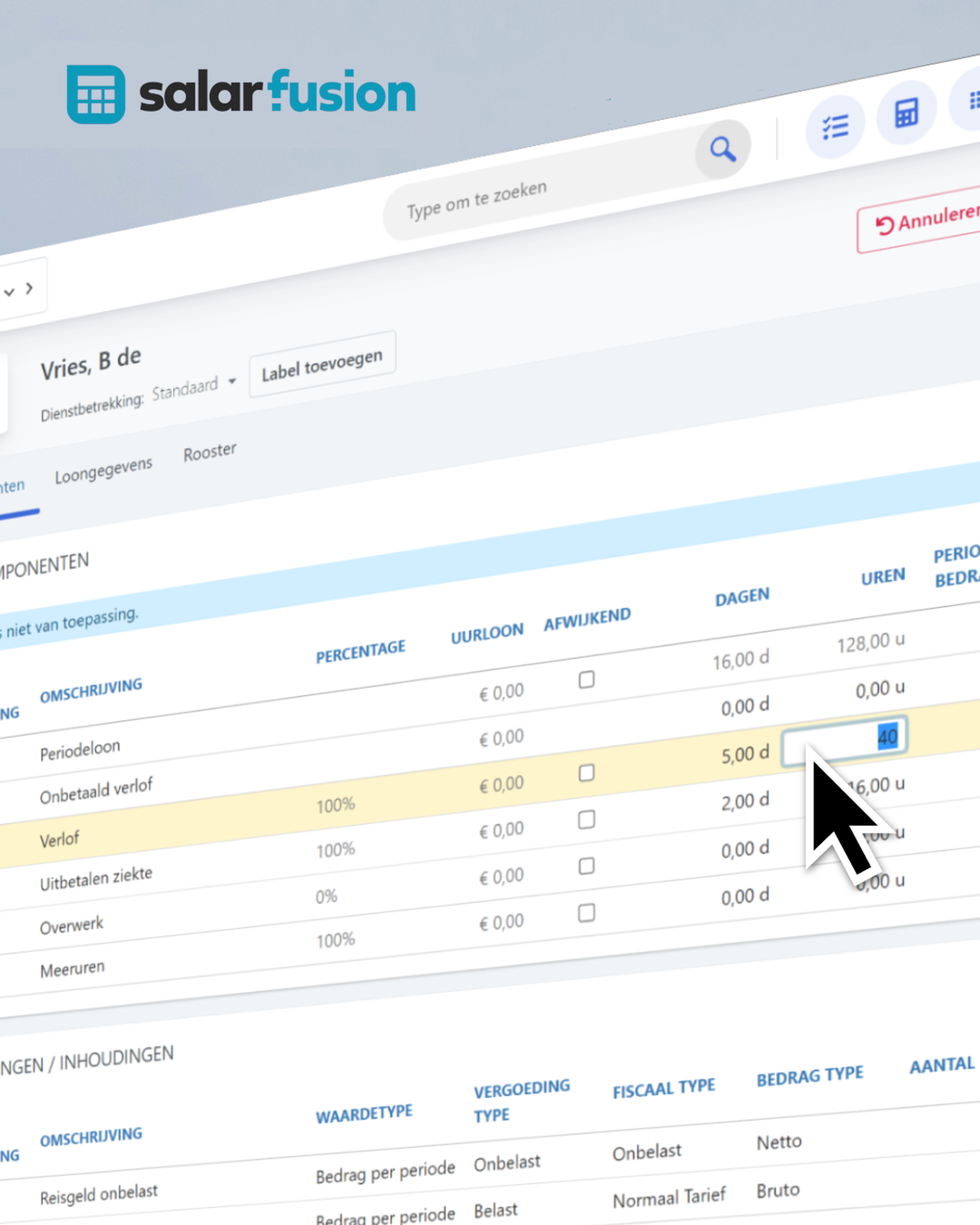This screenshot has width=980, height=1225.
Task: Click the 'Belast' vergoeding type value
Action: click(496, 1211)
